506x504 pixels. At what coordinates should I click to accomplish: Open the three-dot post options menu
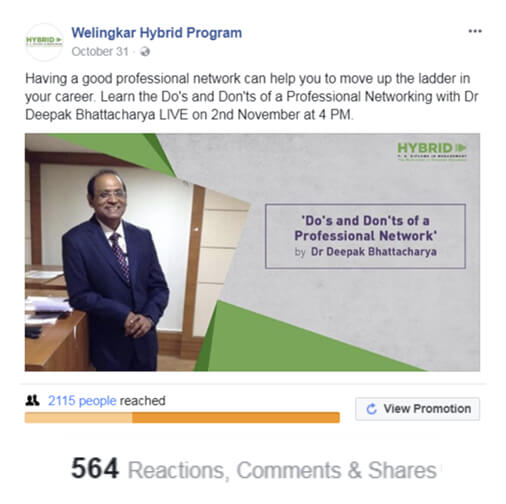coord(475,31)
